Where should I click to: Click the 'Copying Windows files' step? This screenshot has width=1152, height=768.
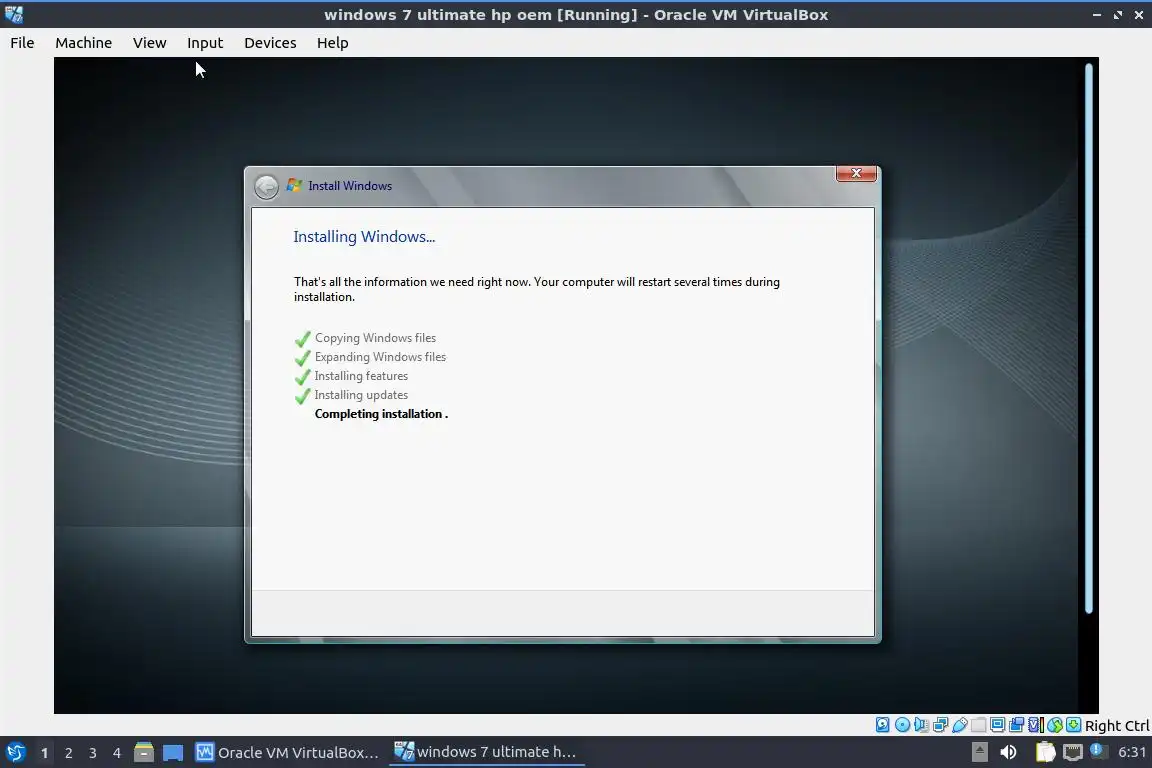(375, 338)
